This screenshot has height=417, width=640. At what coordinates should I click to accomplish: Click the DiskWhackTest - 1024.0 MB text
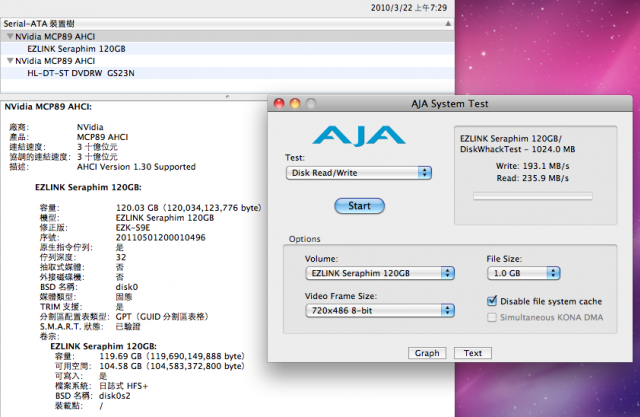click(x=518, y=149)
